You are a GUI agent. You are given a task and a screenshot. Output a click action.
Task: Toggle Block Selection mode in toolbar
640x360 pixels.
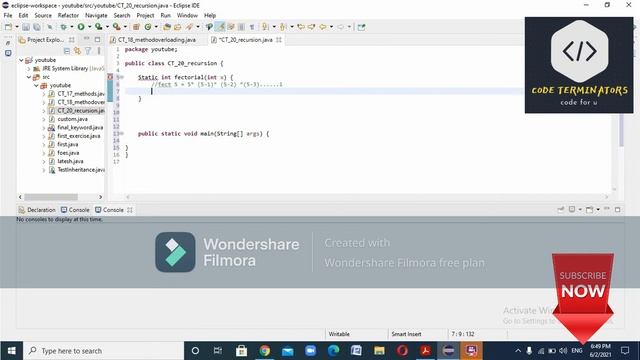(x=241, y=27)
